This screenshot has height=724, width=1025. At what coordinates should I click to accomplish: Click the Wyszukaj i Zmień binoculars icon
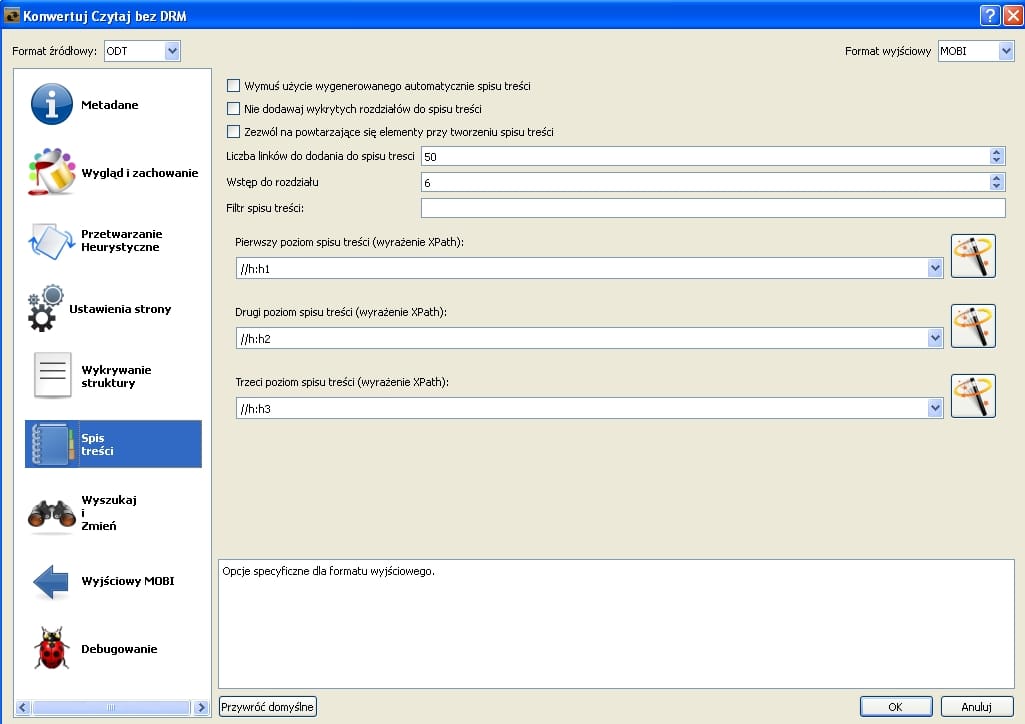[x=52, y=514]
